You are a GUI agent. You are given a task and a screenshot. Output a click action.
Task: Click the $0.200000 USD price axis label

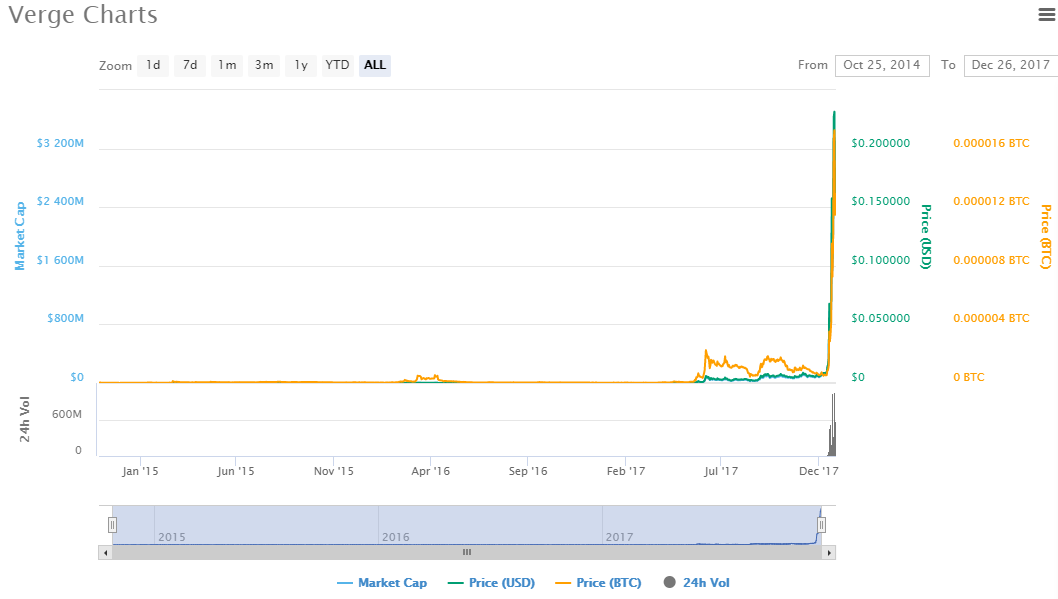tap(881, 143)
